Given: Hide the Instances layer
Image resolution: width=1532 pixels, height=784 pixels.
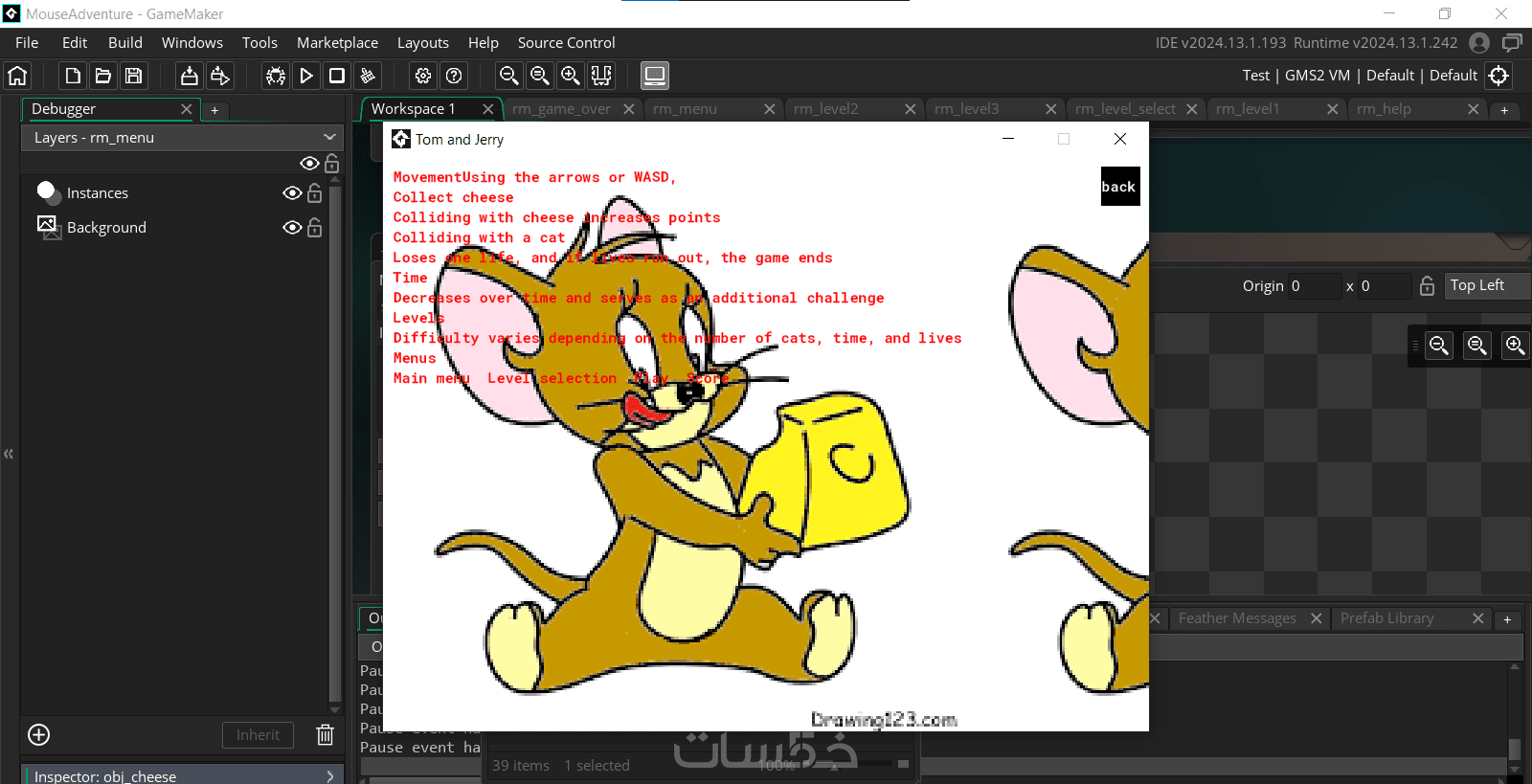Looking at the screenshot, I should tap(293, 193).
